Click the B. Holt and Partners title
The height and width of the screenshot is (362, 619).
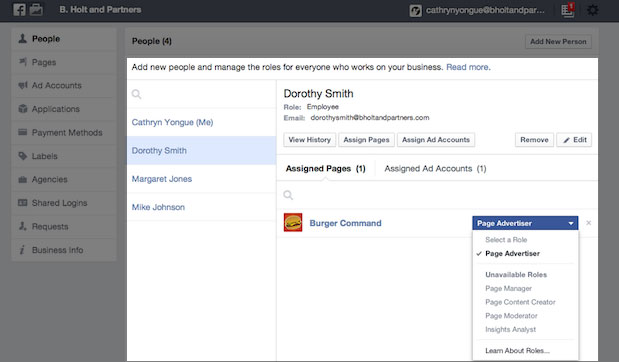pyautogui.click(x=100, y=9)
